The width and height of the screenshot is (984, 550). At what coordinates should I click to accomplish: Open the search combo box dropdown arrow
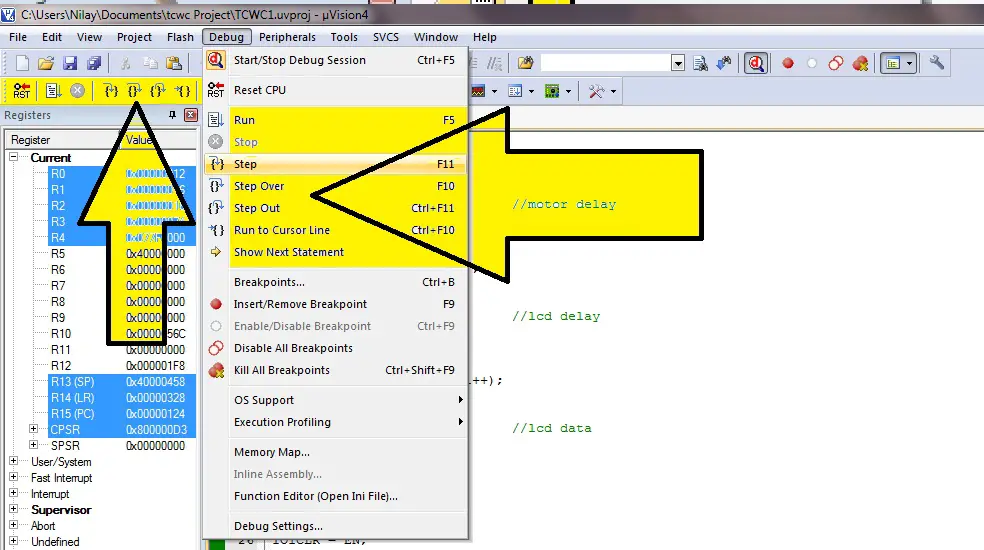tap(678, 63)
